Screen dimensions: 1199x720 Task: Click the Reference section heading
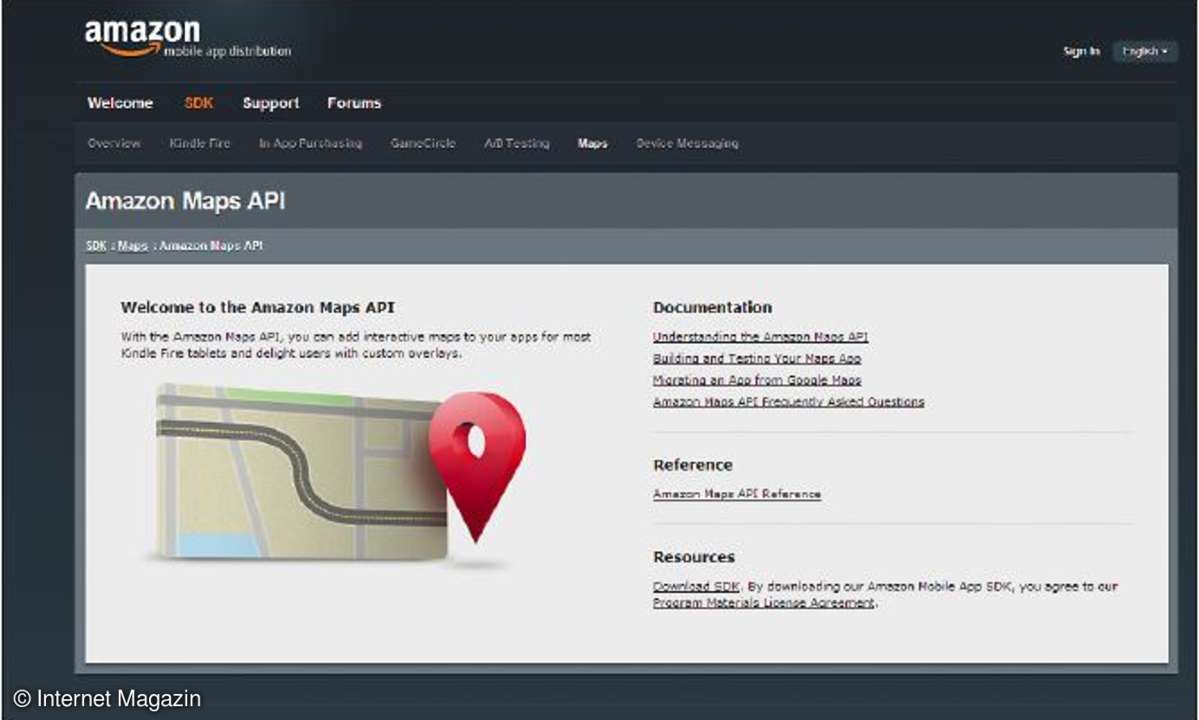[693, 465]
